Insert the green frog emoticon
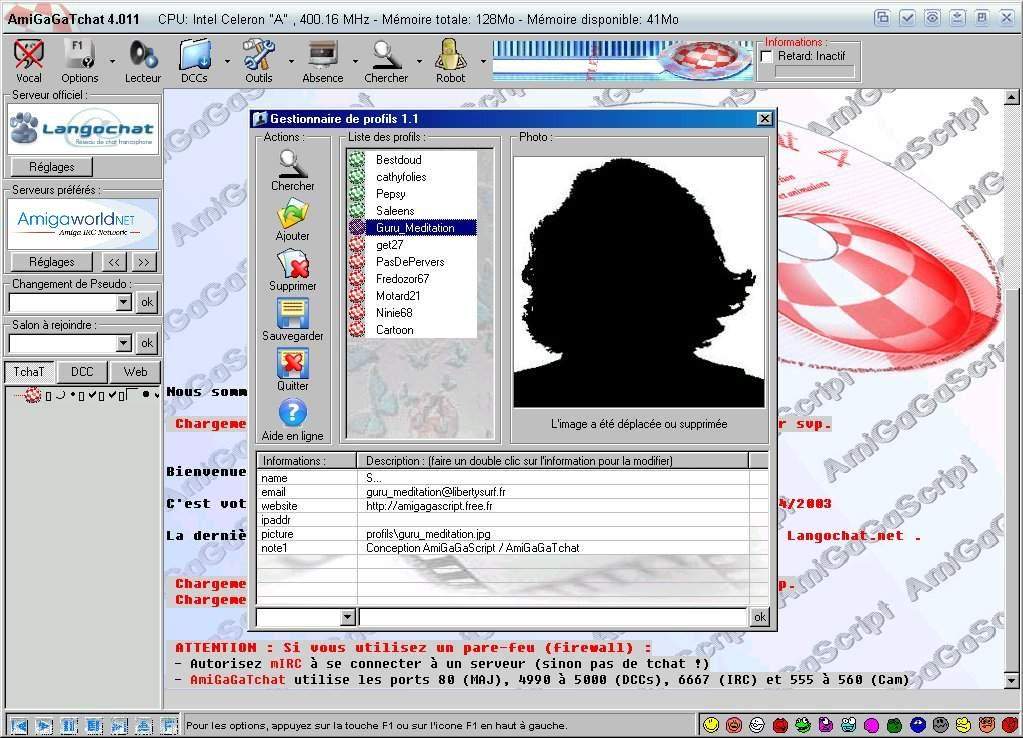The image size is (1023, 738). [803, 724]
